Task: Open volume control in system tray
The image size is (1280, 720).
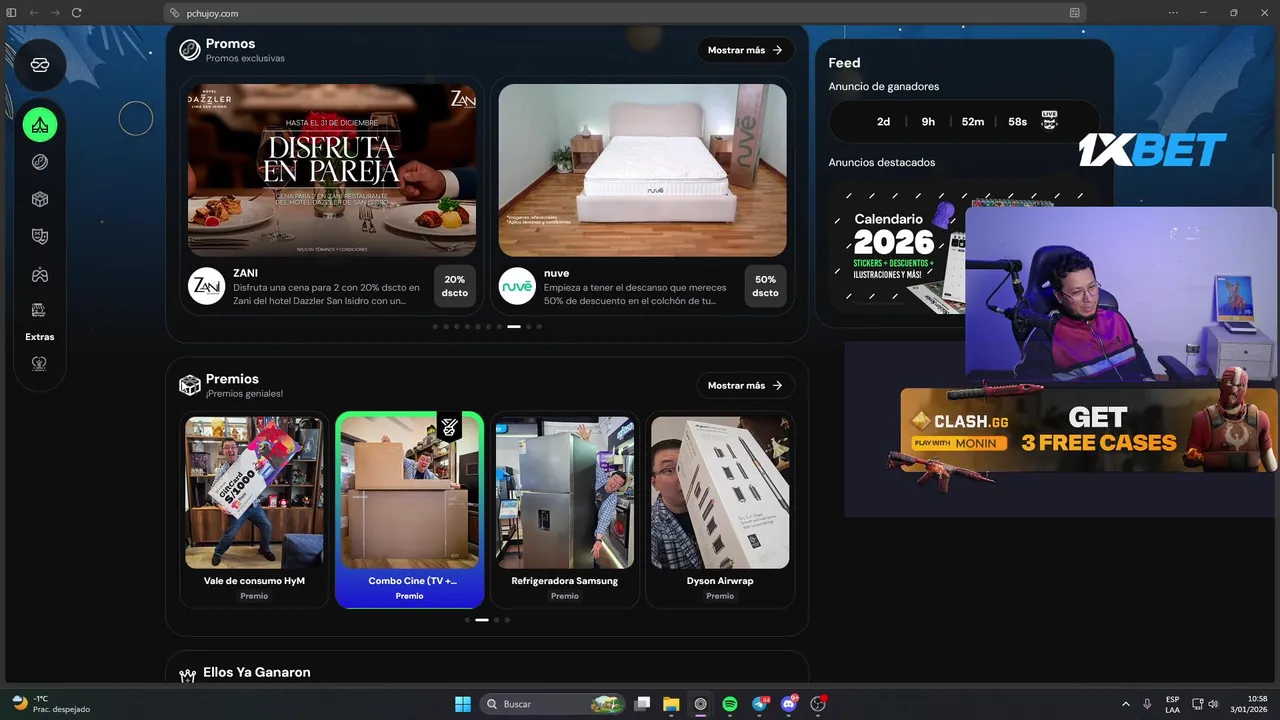Action: (1214, 704)
